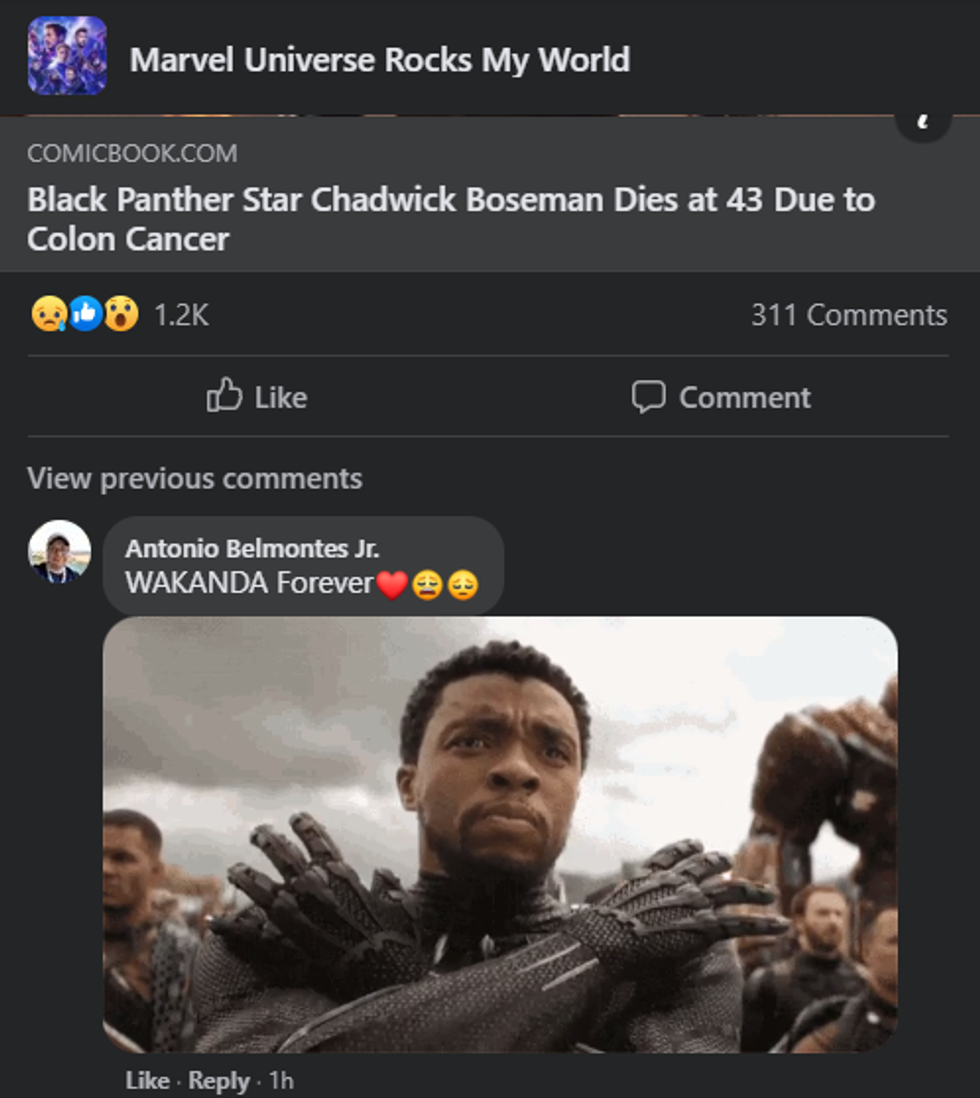This screenshot has height=1098, width=980.
Task: Click the 1h comment timestamp
Action: coord(281,1081)
